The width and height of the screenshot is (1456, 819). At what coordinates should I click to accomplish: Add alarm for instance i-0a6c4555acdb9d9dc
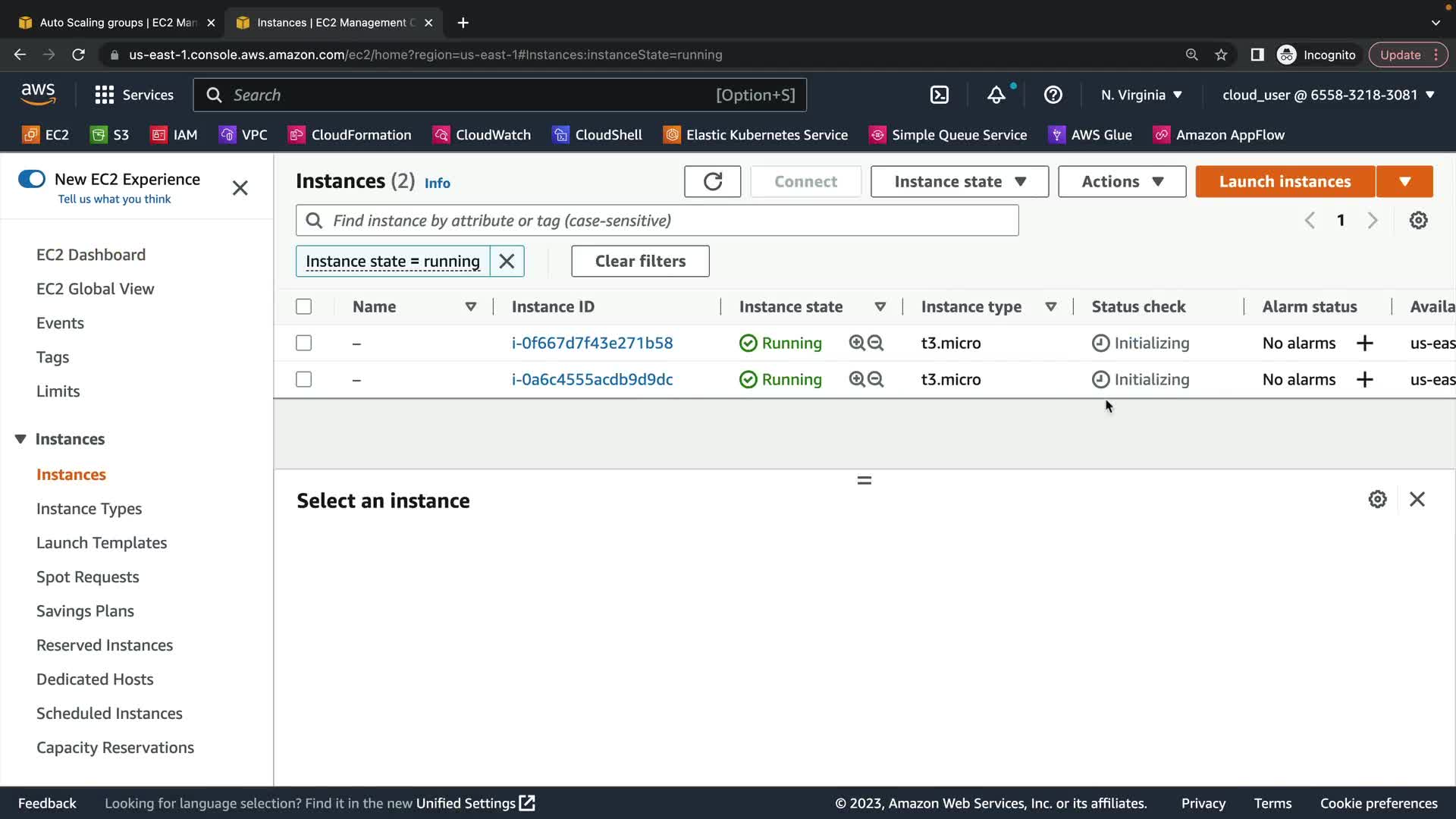[x=1364, y=380]
